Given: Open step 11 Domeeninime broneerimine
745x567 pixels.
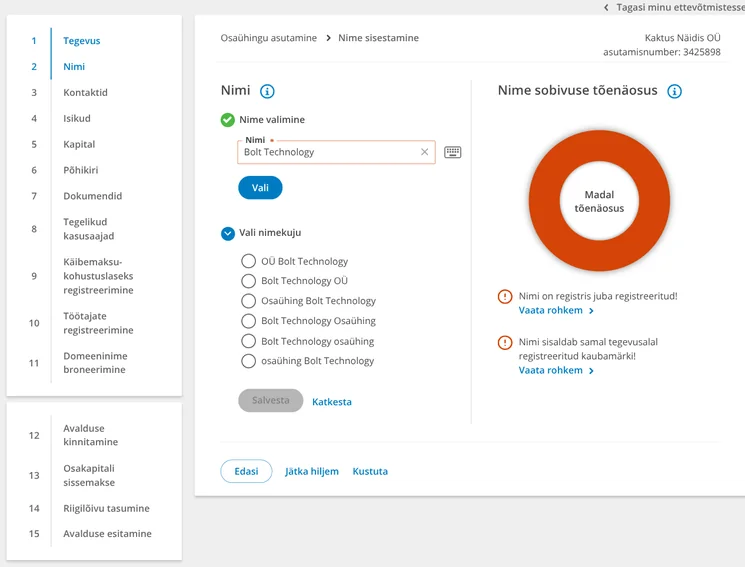Looking at the screenshot, I should point(96,363).
